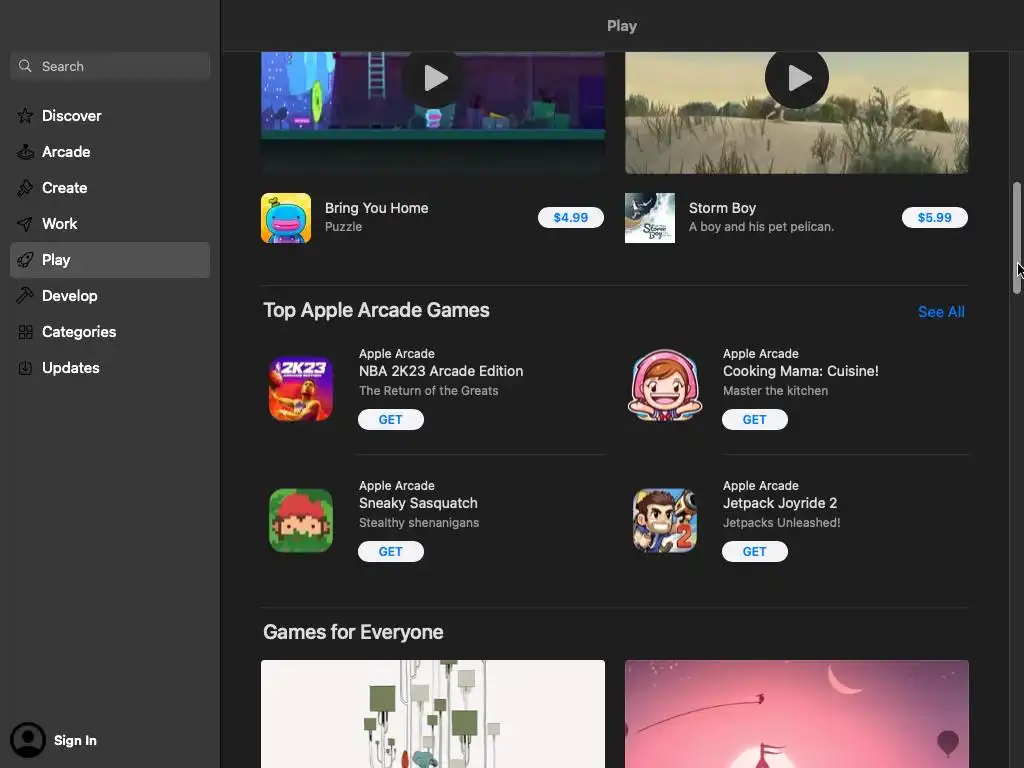Play the Bring You Home preview video

coord(433,78)
